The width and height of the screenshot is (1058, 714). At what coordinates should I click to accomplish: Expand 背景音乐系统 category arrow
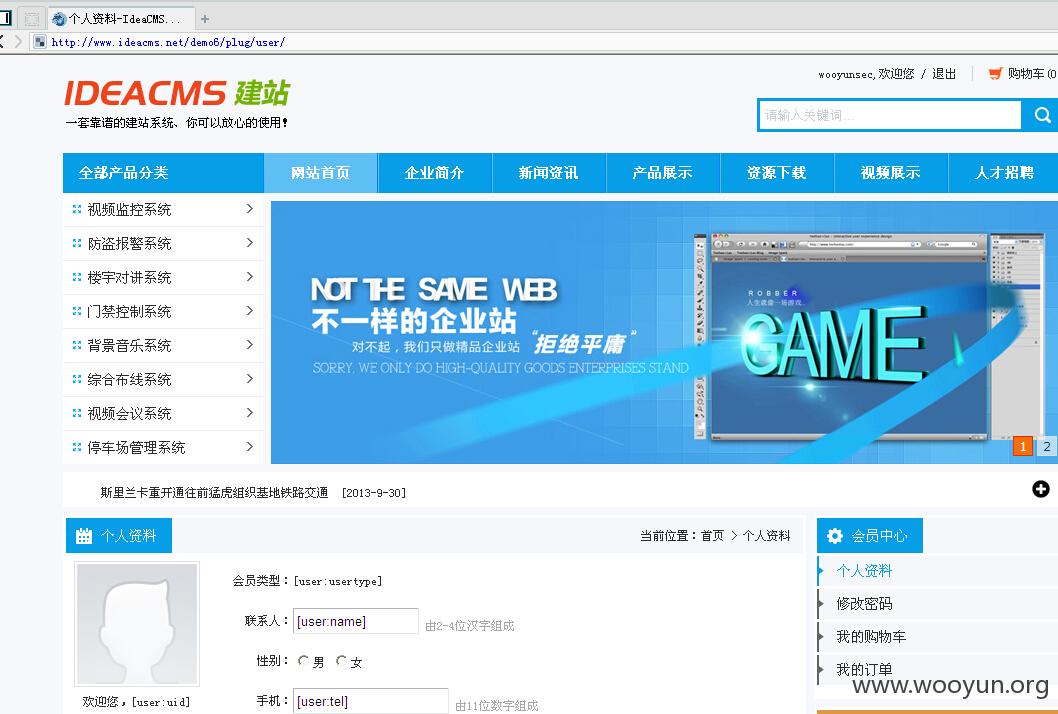click(250, 345)
